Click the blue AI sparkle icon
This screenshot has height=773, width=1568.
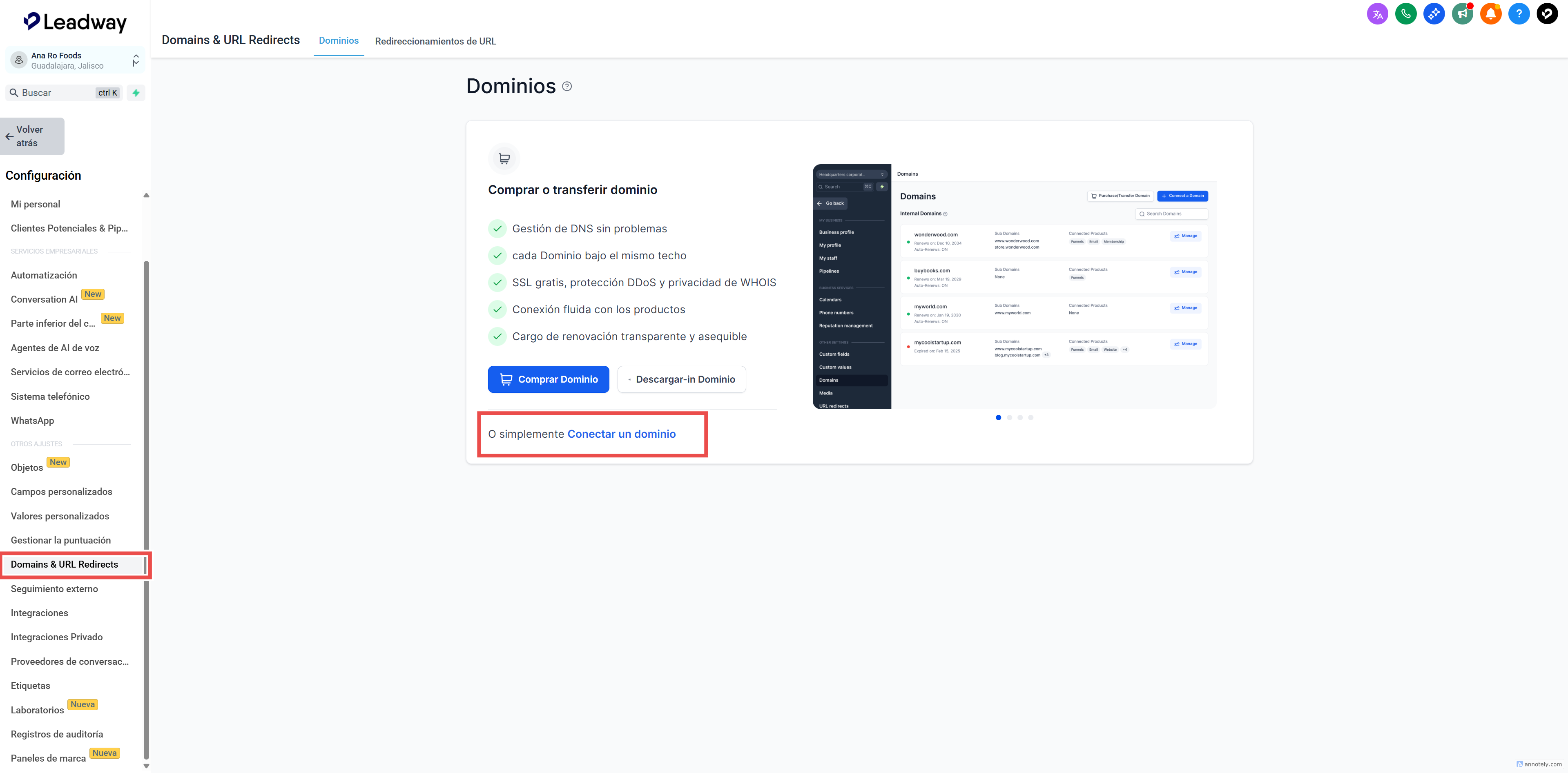pyautogui.click(x=1434, y=13)
